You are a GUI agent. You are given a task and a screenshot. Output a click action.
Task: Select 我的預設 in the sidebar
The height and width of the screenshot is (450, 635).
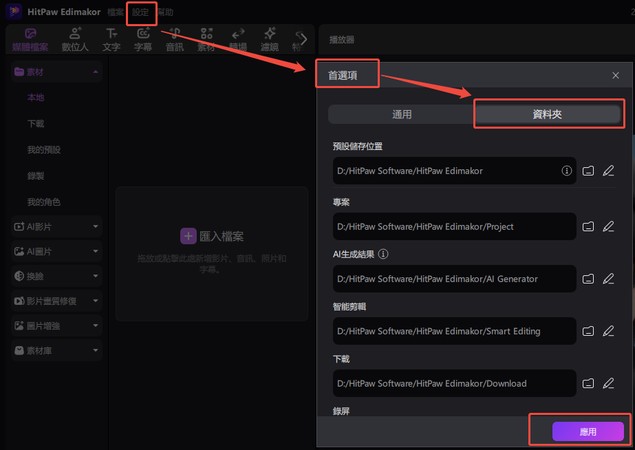(x=44, y=150)
